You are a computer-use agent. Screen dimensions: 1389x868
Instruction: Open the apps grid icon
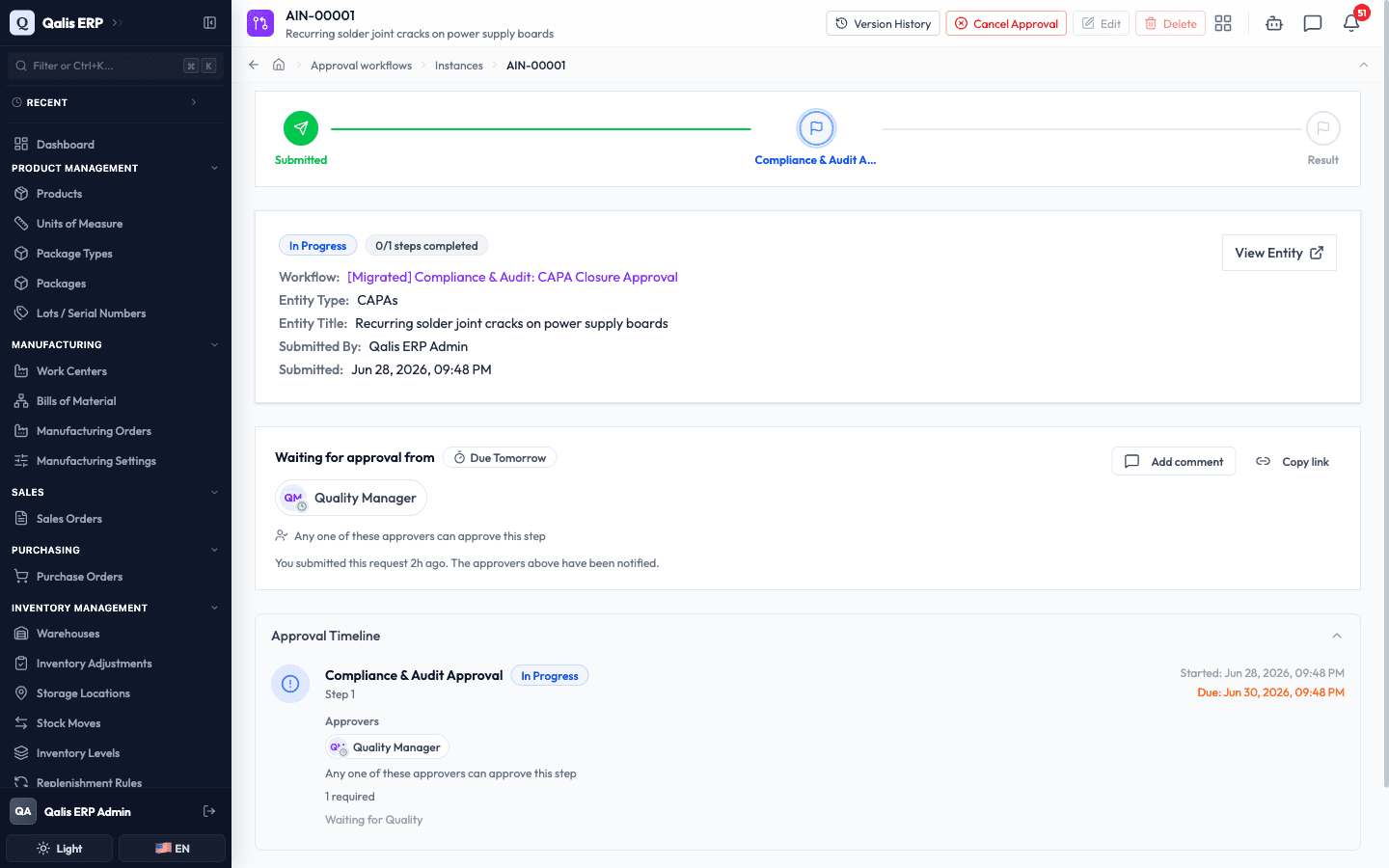pos(1223,23)
